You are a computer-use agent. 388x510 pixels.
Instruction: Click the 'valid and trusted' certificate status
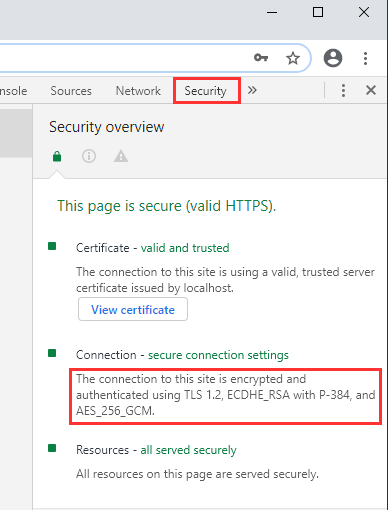tap(185, 248)
